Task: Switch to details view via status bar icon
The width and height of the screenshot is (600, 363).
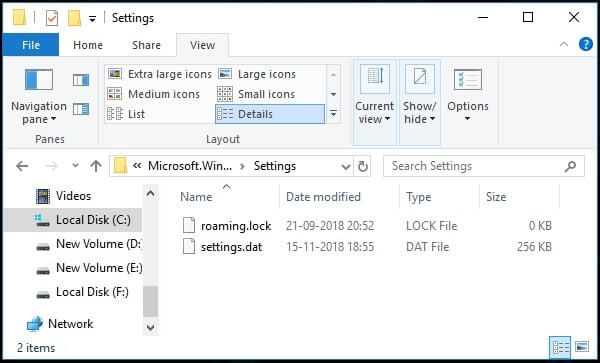Action: click(x=560, y=348)
